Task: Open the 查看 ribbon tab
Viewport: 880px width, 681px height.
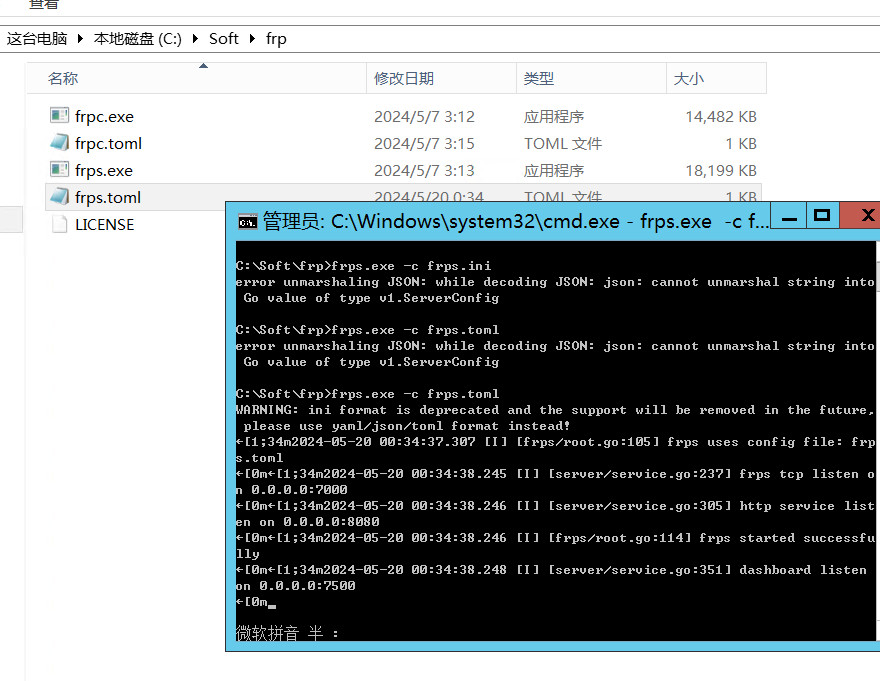Action: tap(43, 4)
